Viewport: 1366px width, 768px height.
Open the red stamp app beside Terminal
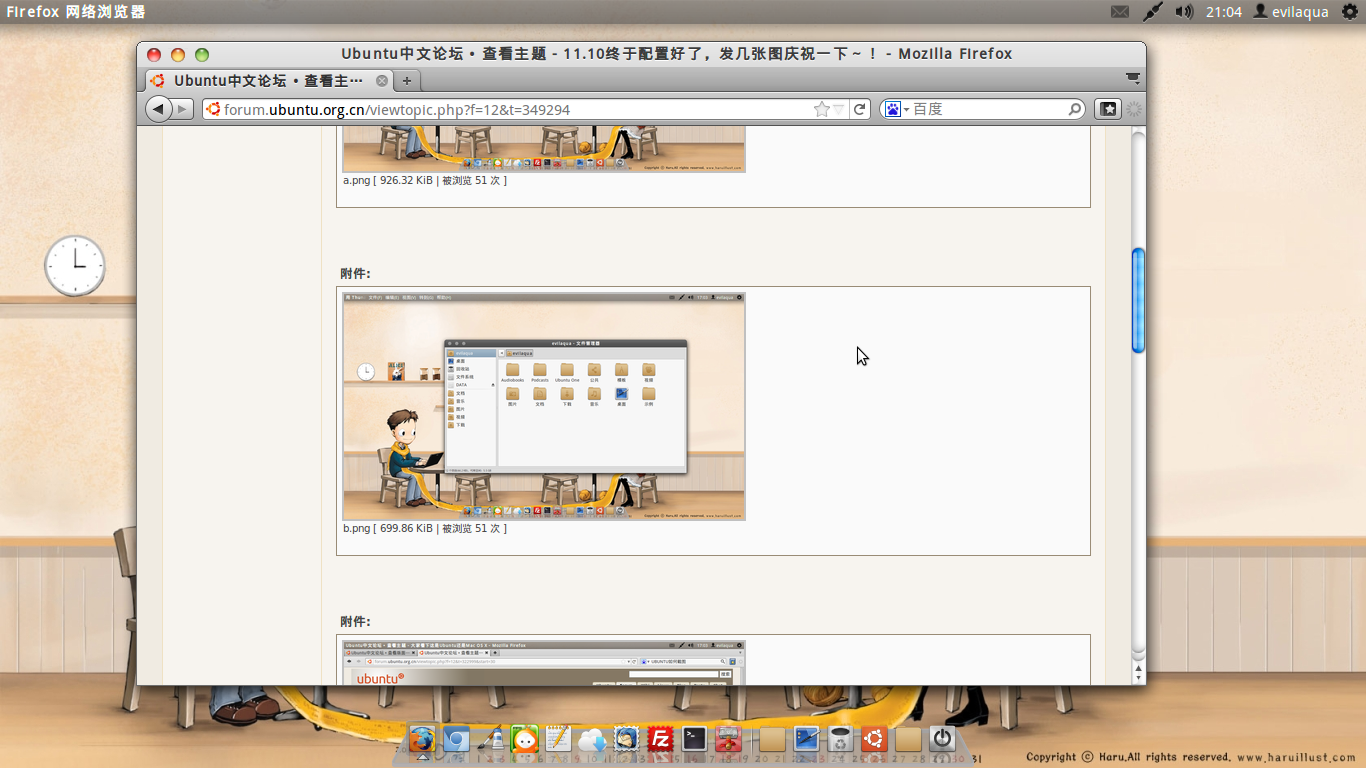[x=728, y=740]
